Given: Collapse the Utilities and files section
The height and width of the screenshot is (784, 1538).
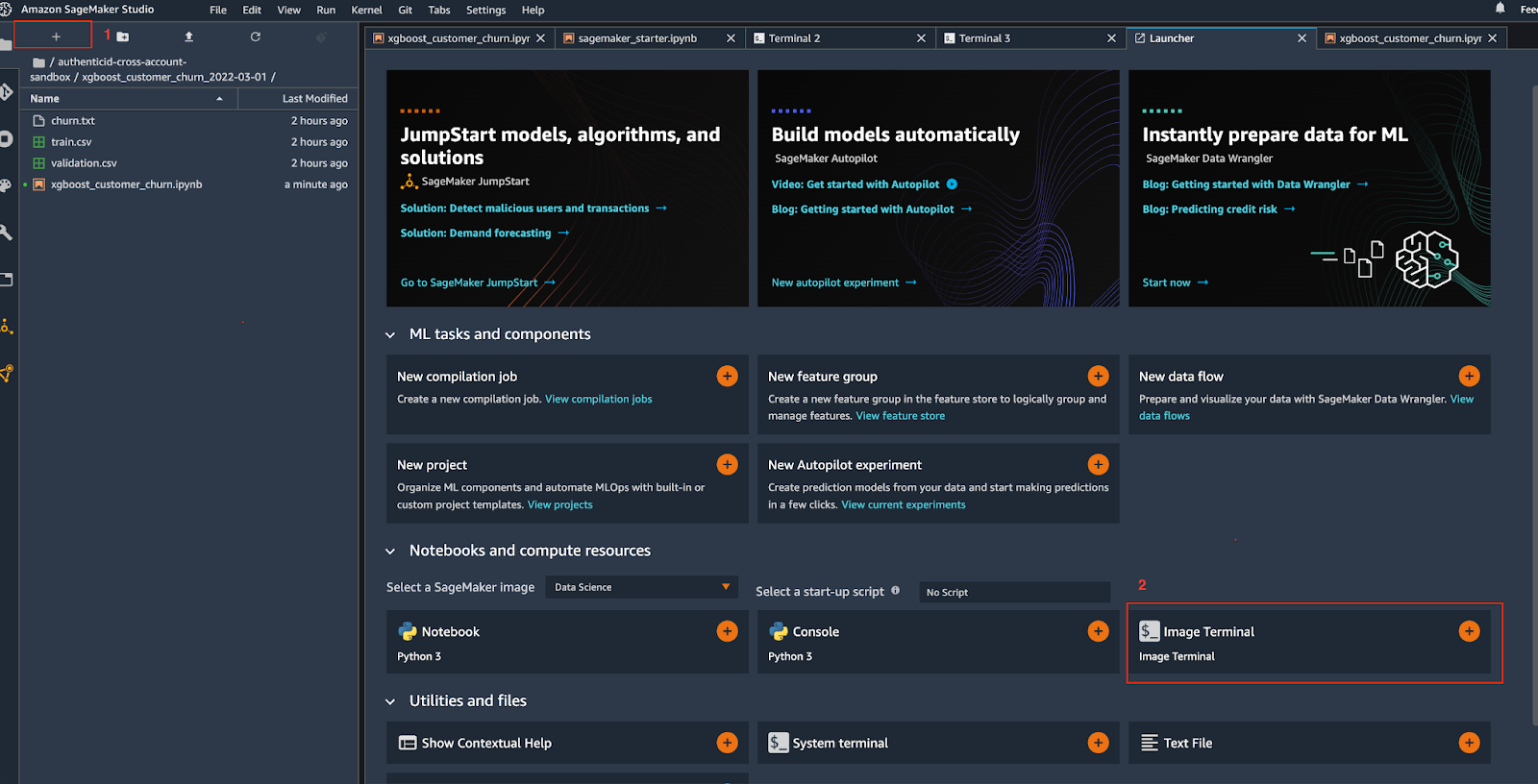Looking at the screenshot, I should tap(390, 701).
